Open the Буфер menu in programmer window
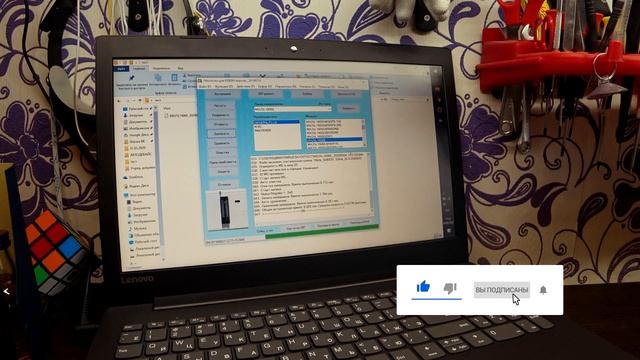Viewport: 640px width, 360px height. point(265,87)
